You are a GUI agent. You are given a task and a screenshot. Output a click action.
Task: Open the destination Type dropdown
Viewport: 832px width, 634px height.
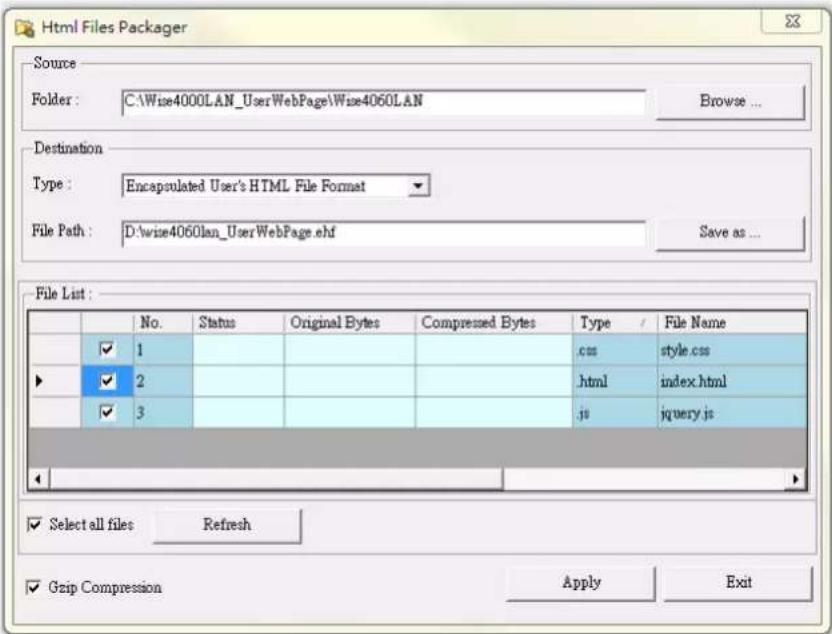coord(419,186)
